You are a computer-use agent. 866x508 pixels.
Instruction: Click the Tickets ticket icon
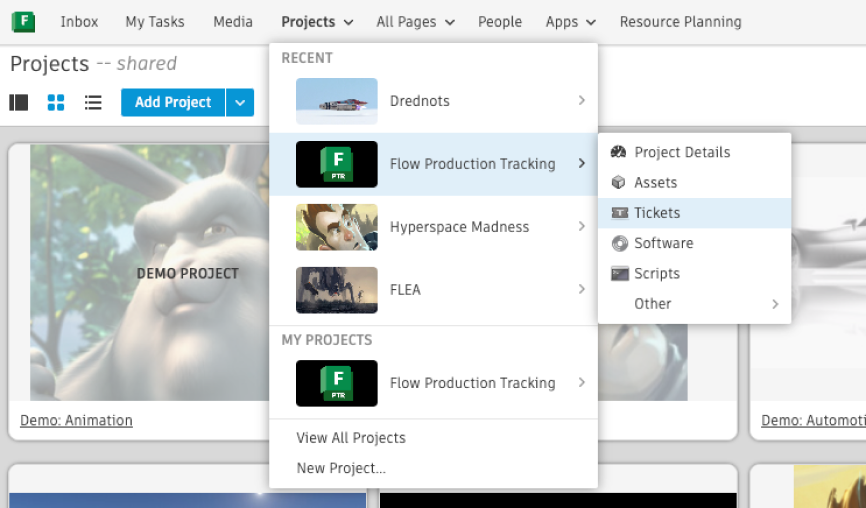(620, 213)
